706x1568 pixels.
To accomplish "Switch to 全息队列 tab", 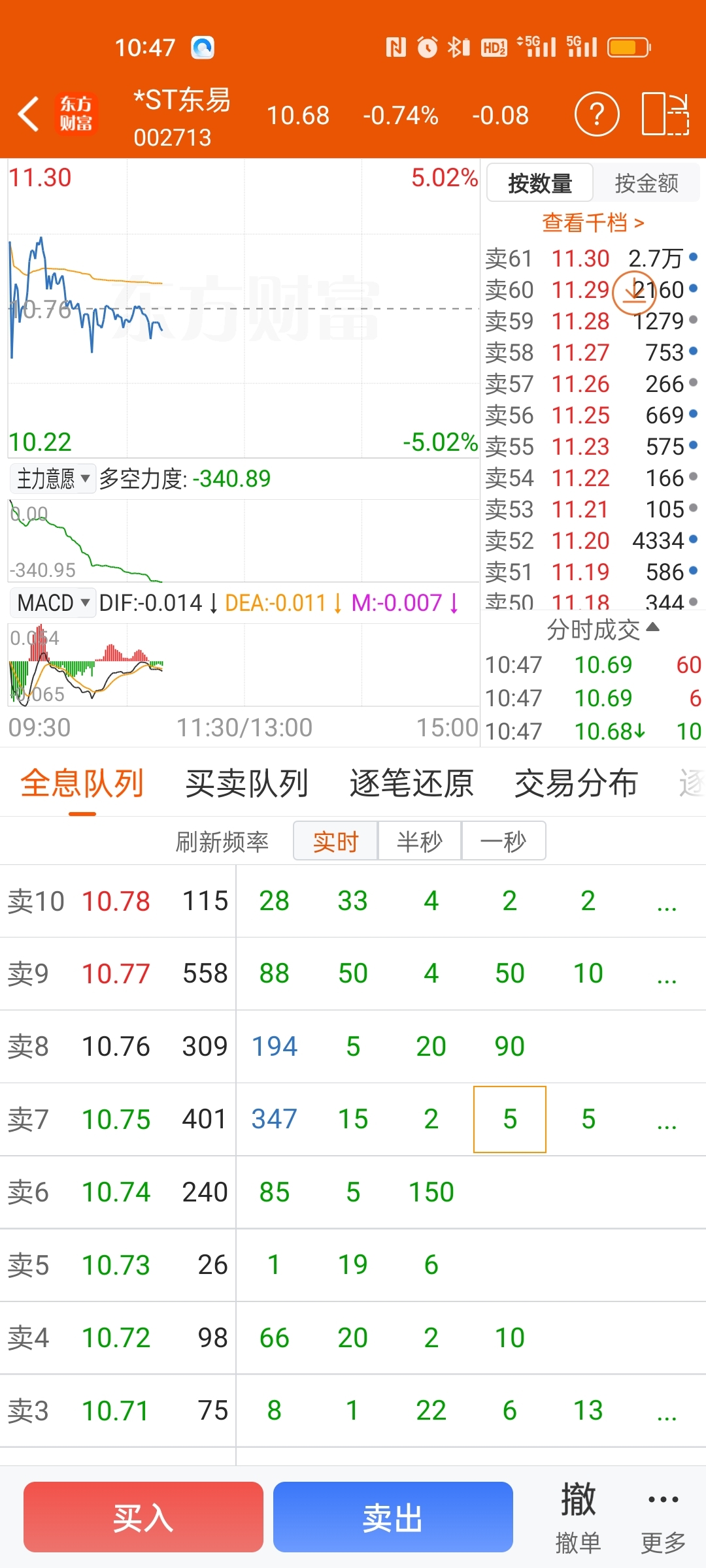I will [82, 783].
